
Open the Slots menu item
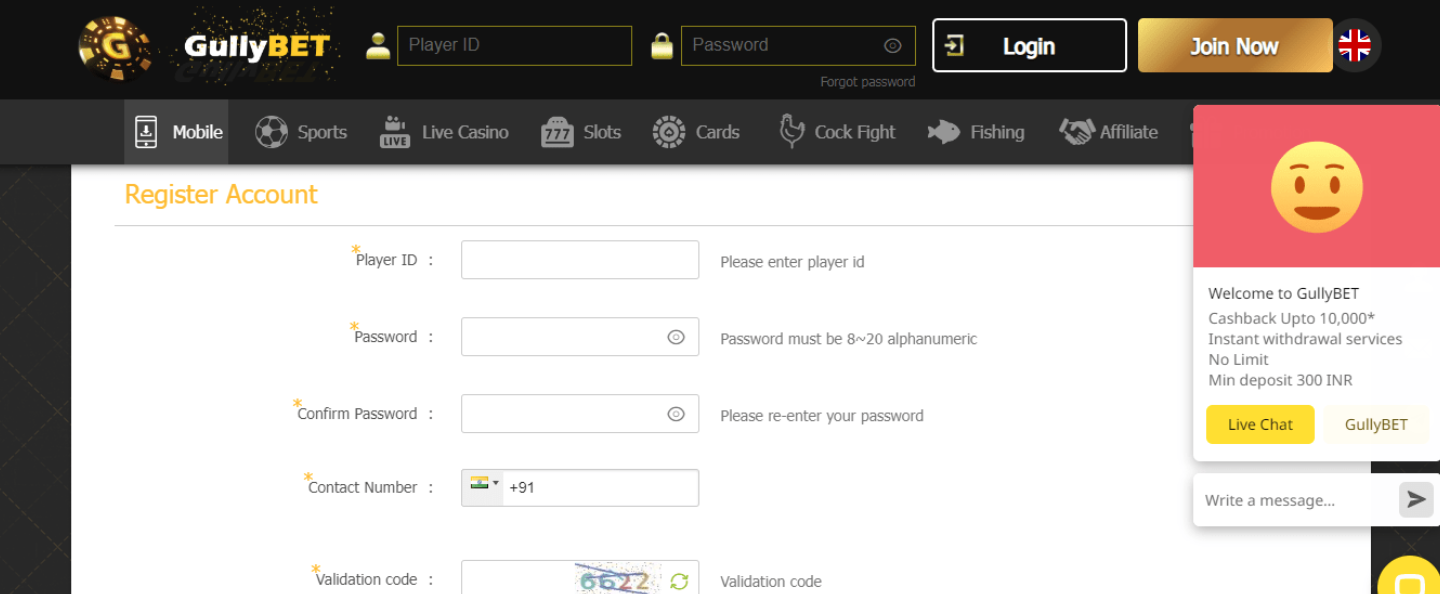click(x=581, y=132)
